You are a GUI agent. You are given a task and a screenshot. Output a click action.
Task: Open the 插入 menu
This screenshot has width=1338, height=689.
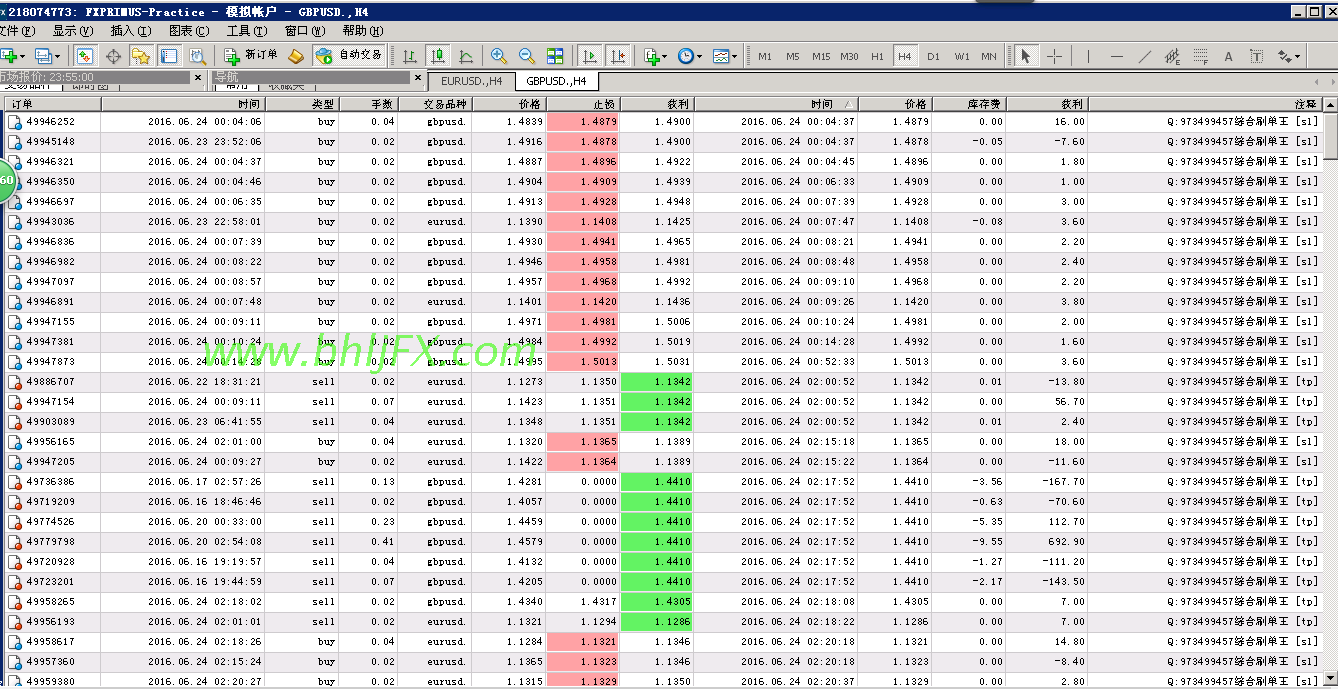(x=130, y=31)
